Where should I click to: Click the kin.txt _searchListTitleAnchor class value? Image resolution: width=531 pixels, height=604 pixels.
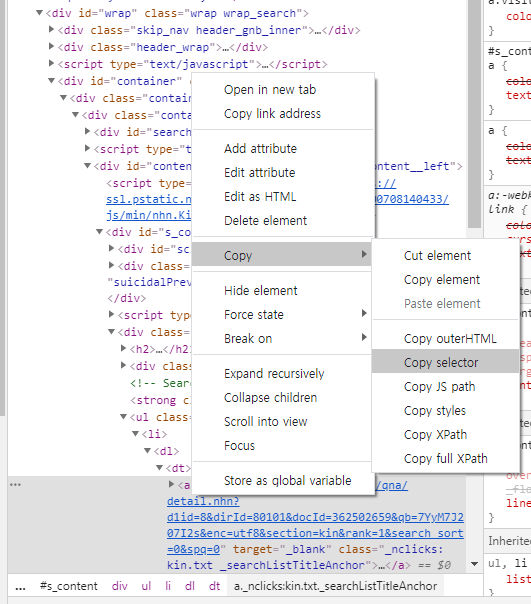[267, 565]
